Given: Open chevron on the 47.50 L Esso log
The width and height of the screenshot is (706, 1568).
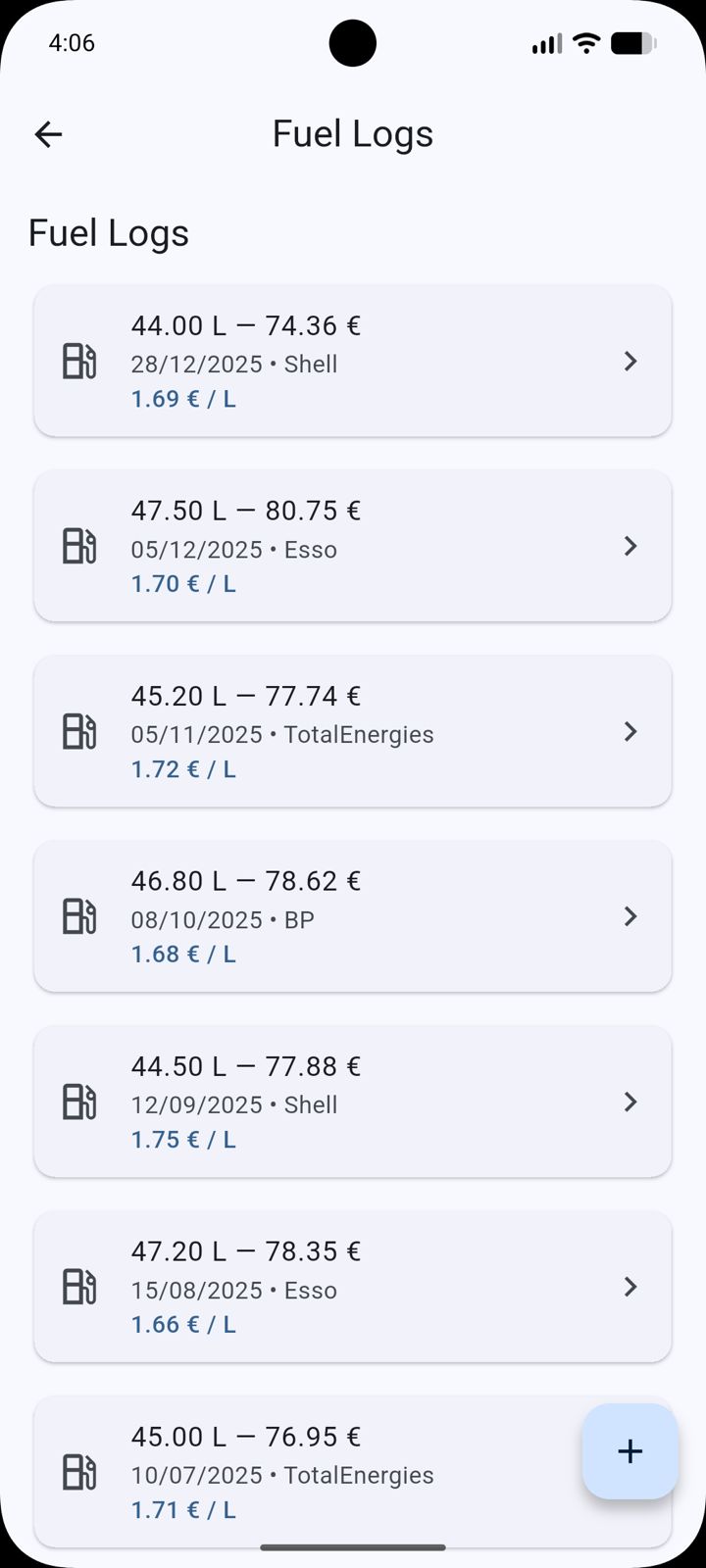Looking at the screenshot, I should coord(630,546).
